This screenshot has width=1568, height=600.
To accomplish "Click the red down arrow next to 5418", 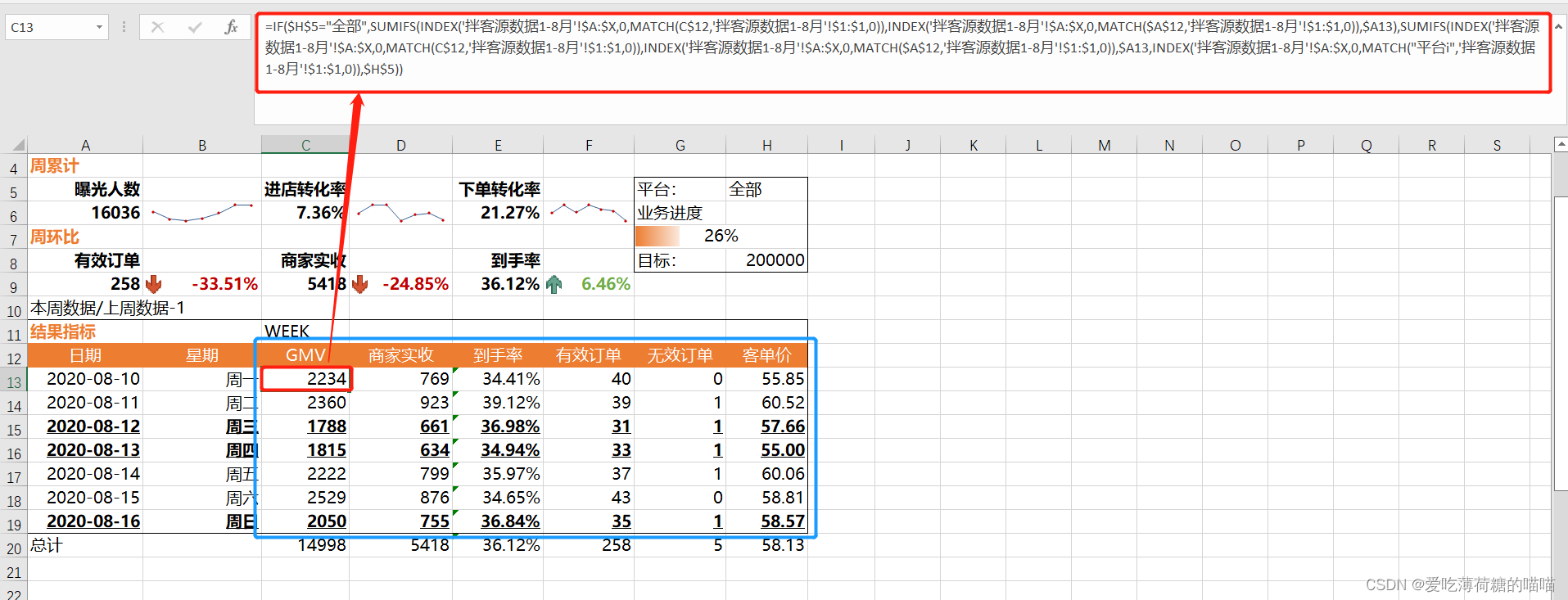I will click(x=359, y=284).
